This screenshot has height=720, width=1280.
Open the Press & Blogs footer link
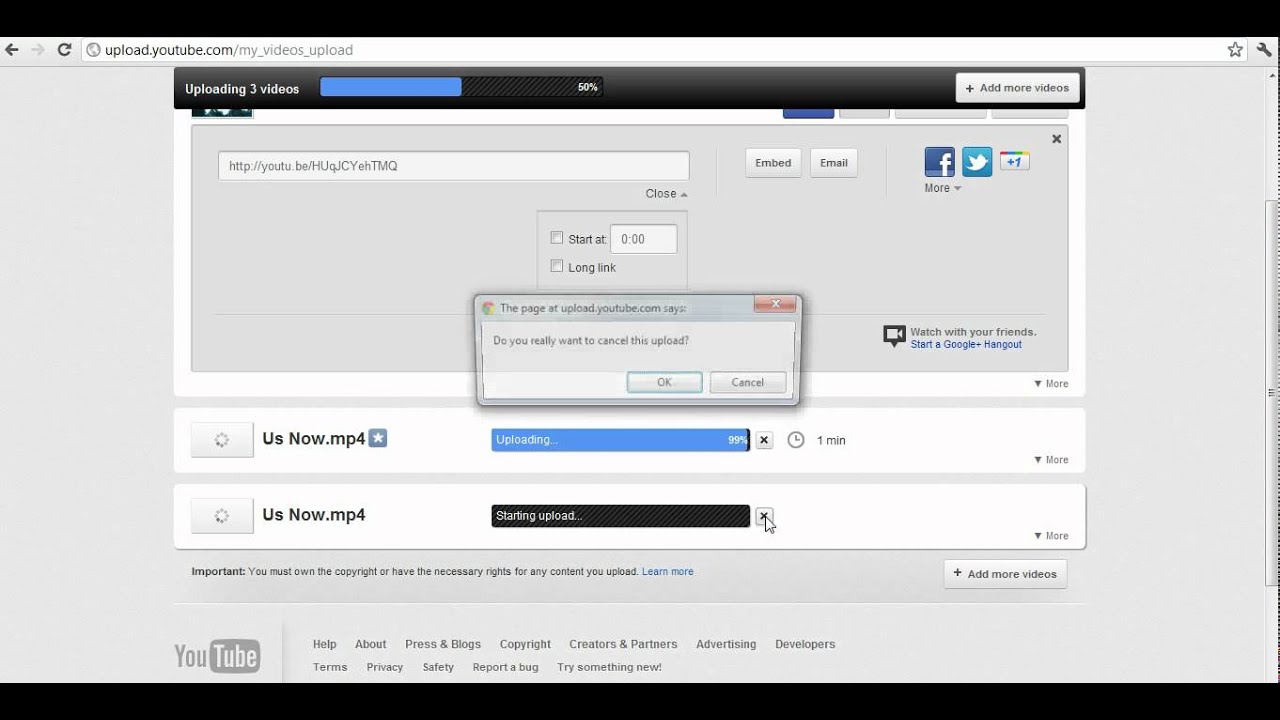[443, 644]
